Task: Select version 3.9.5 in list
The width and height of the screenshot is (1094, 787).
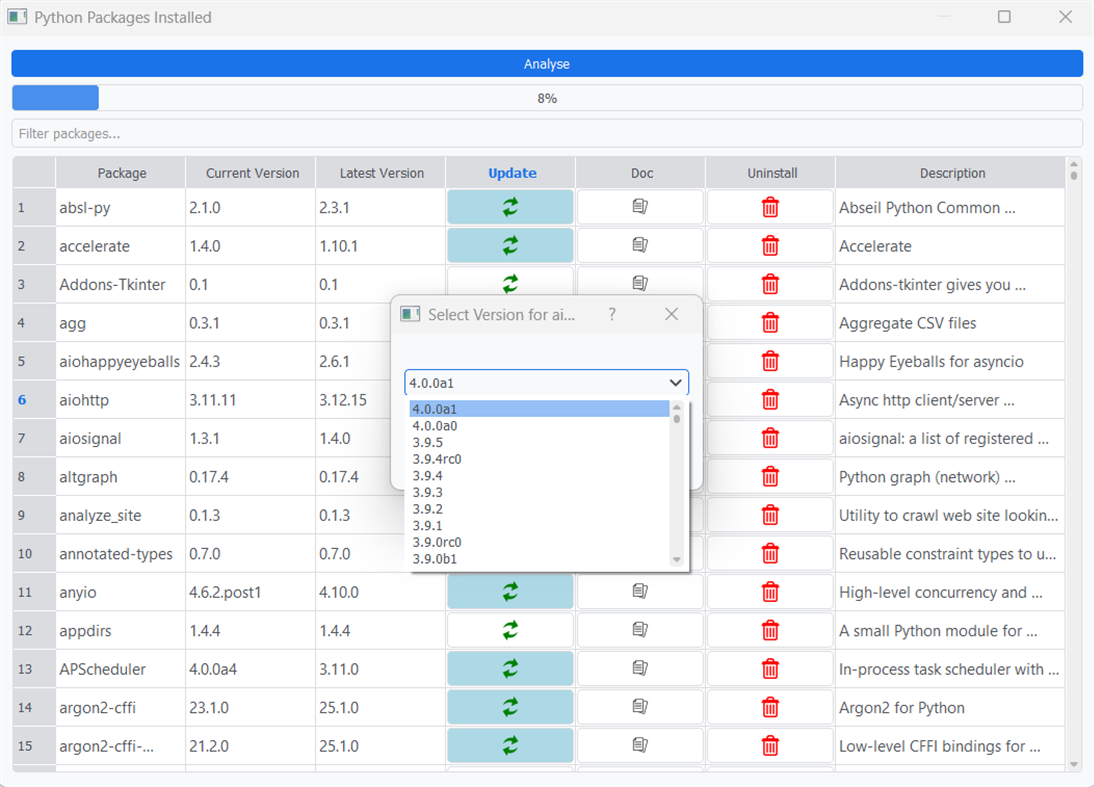Action: (x=539, y=442)
